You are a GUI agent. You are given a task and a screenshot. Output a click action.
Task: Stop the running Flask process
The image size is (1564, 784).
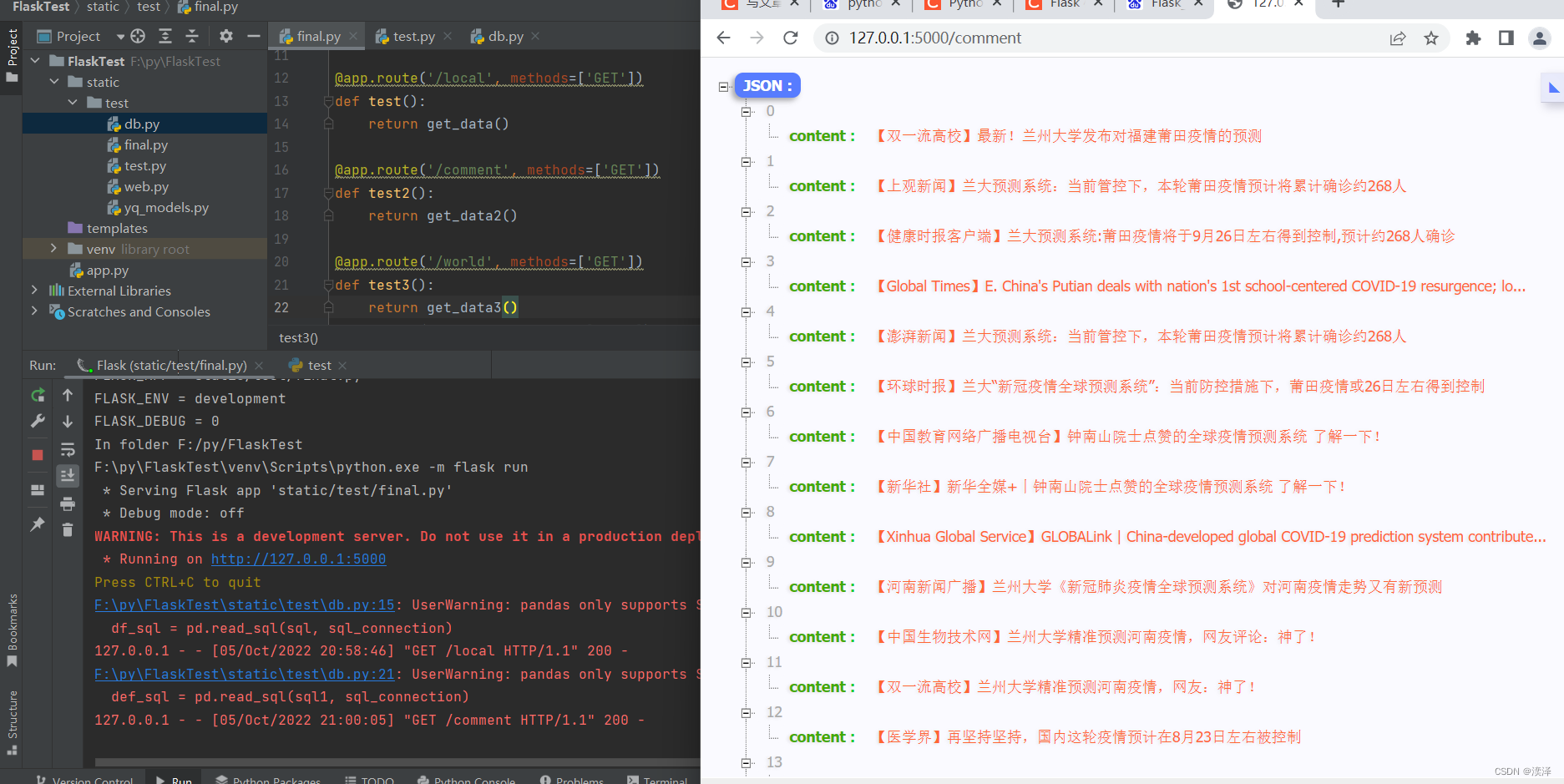(38, 454)
